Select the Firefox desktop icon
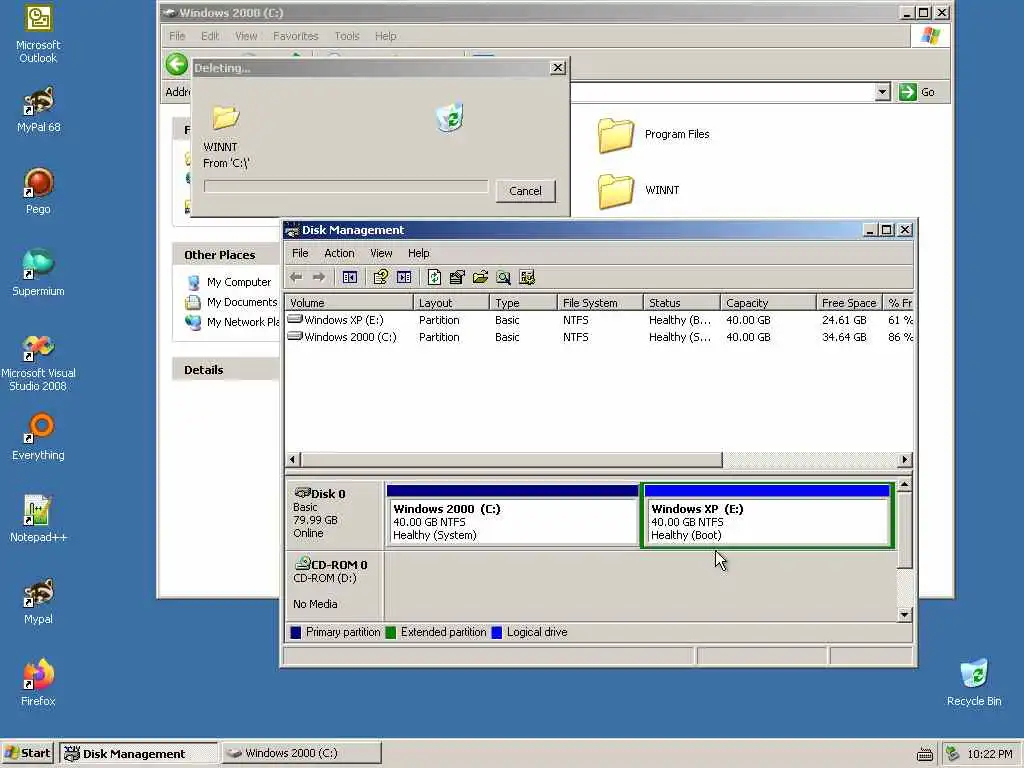The height and width of the screenshot is (768, 1024). point(38,683)
